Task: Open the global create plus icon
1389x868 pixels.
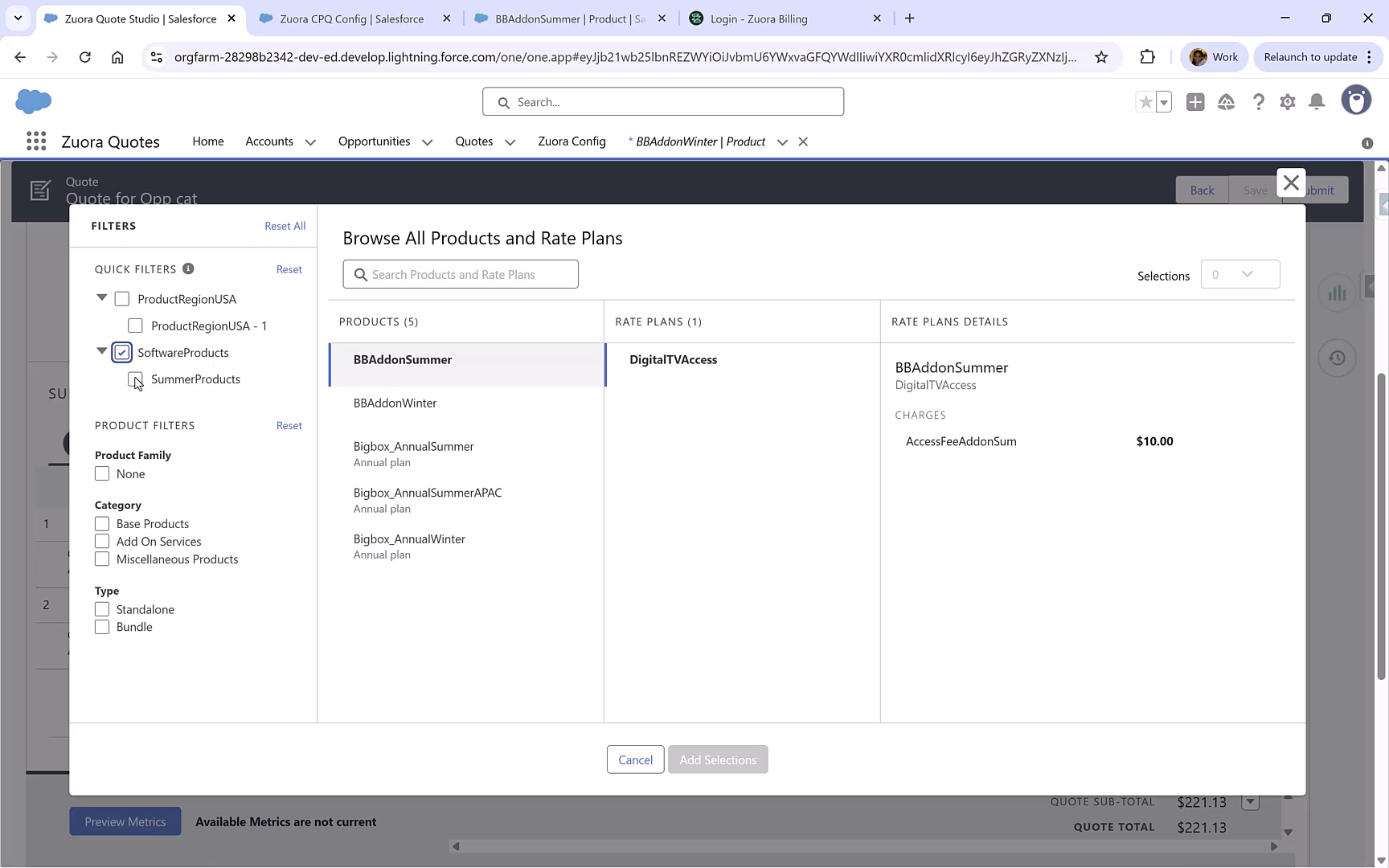Action: coord(1195,102)
